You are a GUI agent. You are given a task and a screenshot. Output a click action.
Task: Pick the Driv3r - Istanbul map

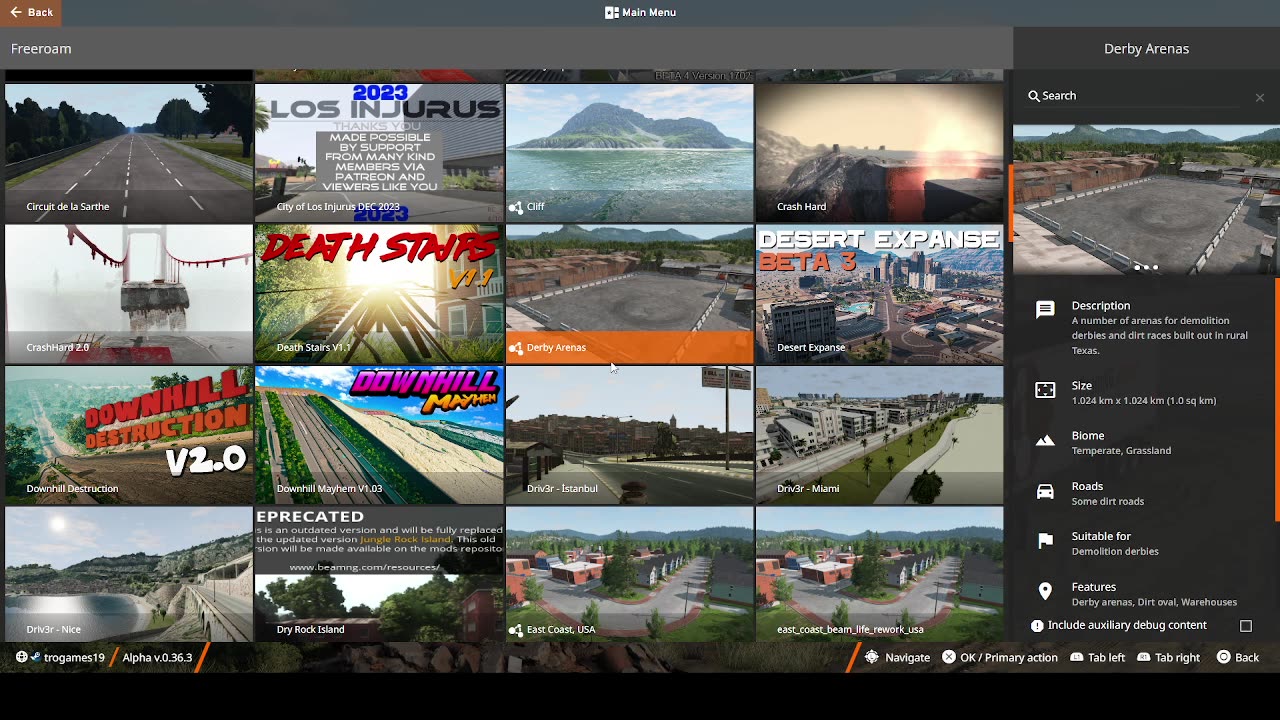[629, 434]
